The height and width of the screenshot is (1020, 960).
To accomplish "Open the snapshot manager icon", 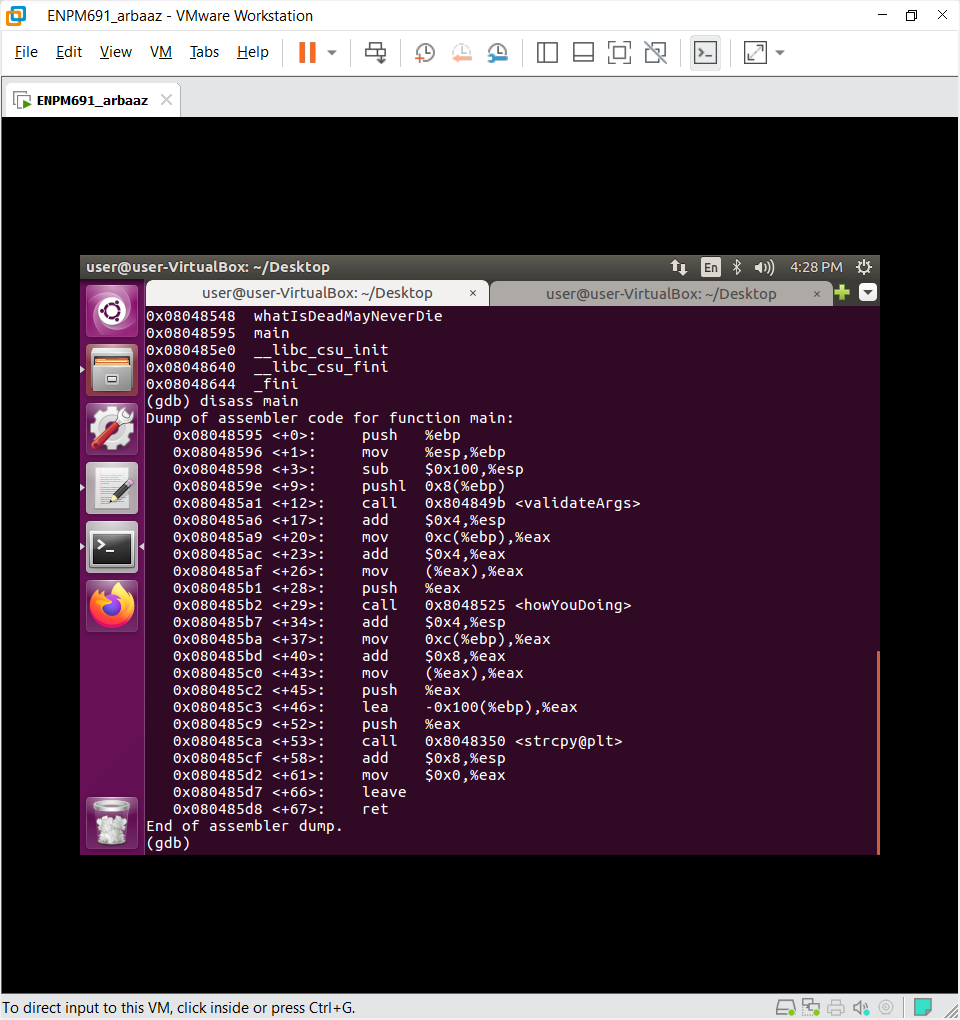I will [497, 53].
